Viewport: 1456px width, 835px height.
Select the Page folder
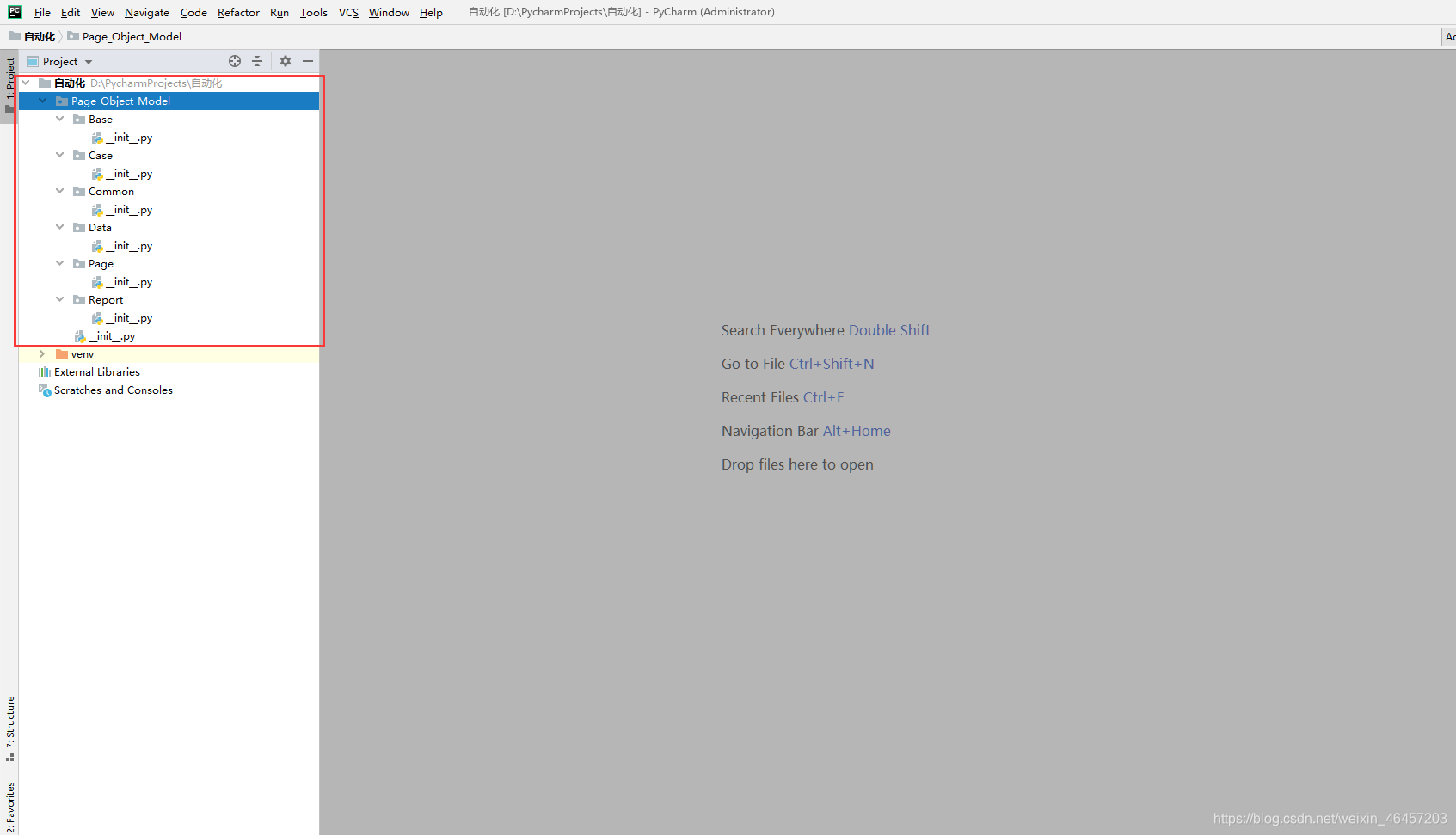[x=101, y=264]
